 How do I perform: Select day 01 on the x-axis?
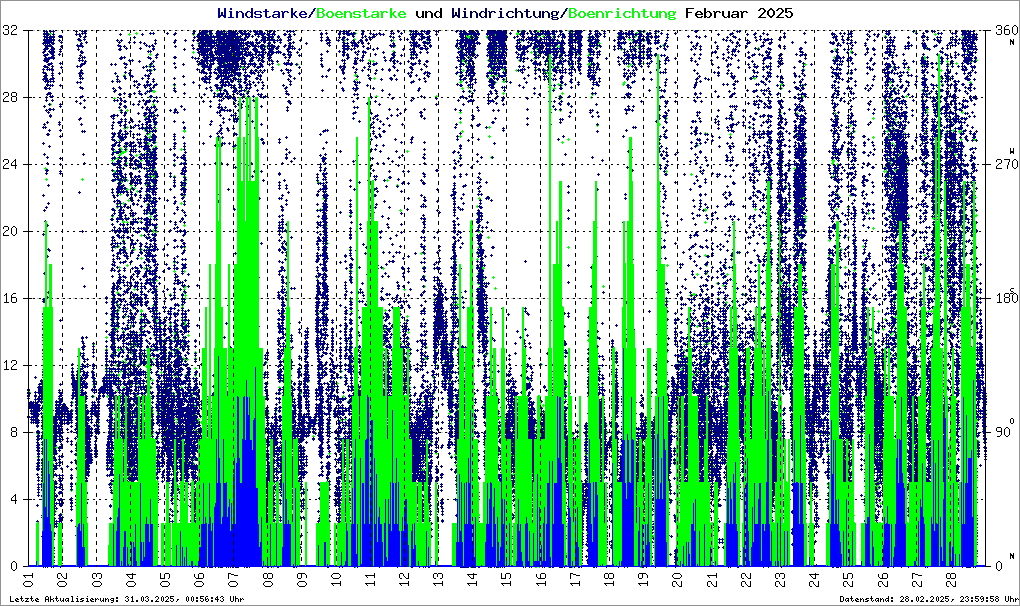(29, 579)
